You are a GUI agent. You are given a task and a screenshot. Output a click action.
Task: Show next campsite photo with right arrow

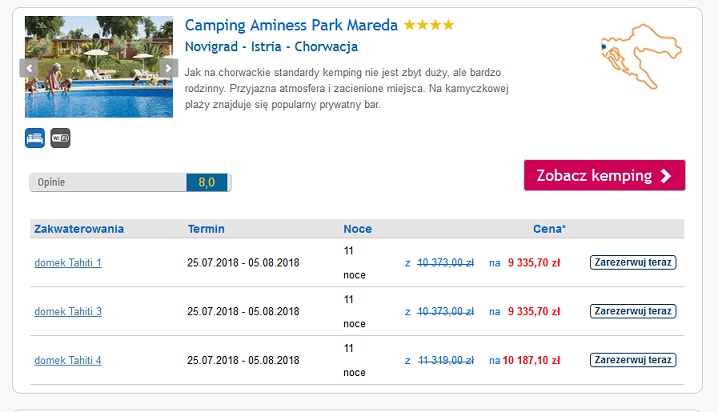pyautogui.click(x=168, y=68)
